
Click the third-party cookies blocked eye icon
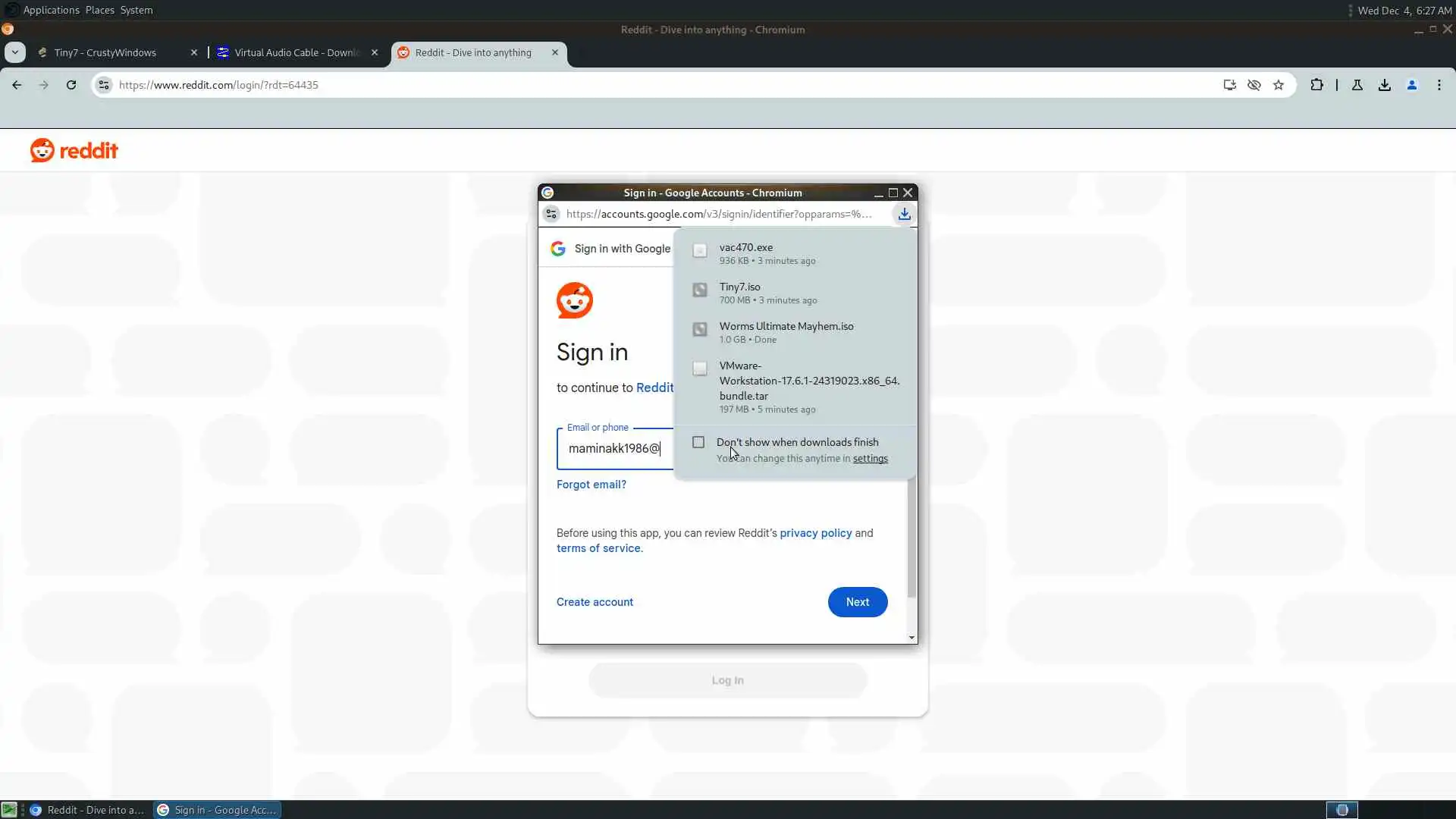(x=1254, y=85)
